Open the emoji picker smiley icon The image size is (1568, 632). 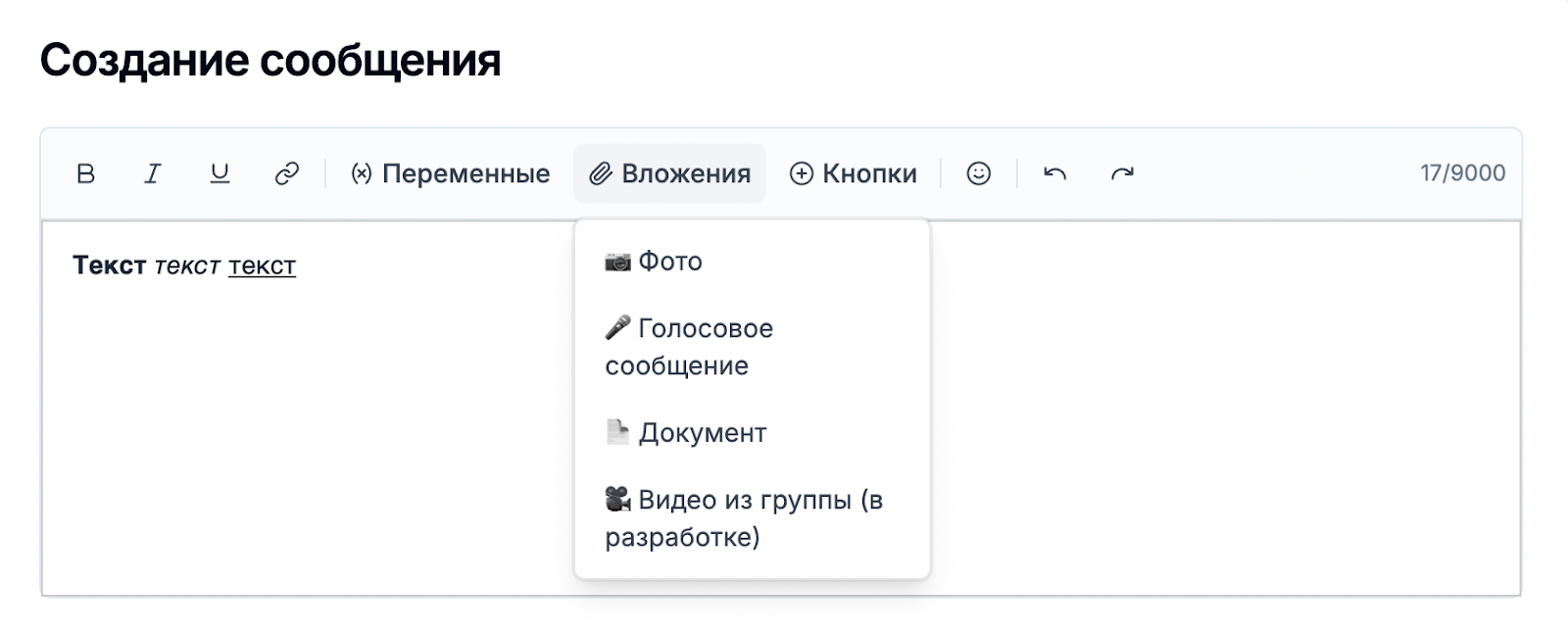[x=978, y=173]
